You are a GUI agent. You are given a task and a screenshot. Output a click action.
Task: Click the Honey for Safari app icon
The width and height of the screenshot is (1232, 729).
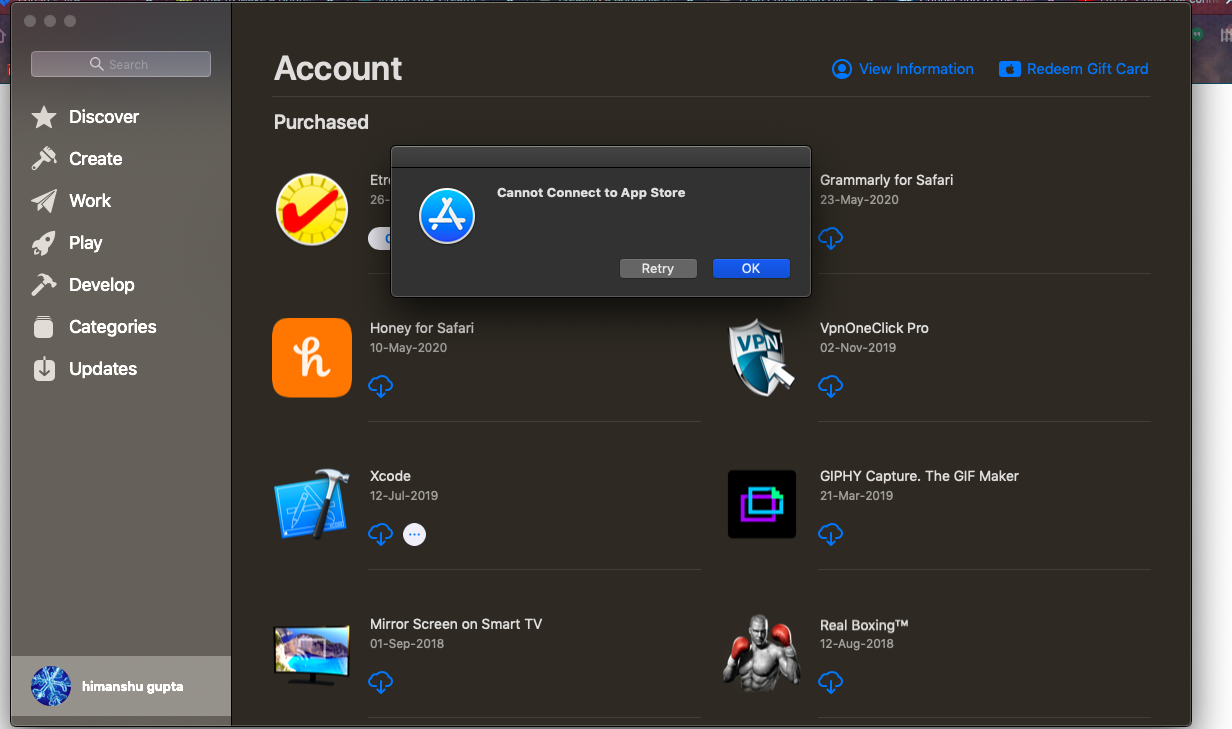pyautogui.click(x=312, y=358)
